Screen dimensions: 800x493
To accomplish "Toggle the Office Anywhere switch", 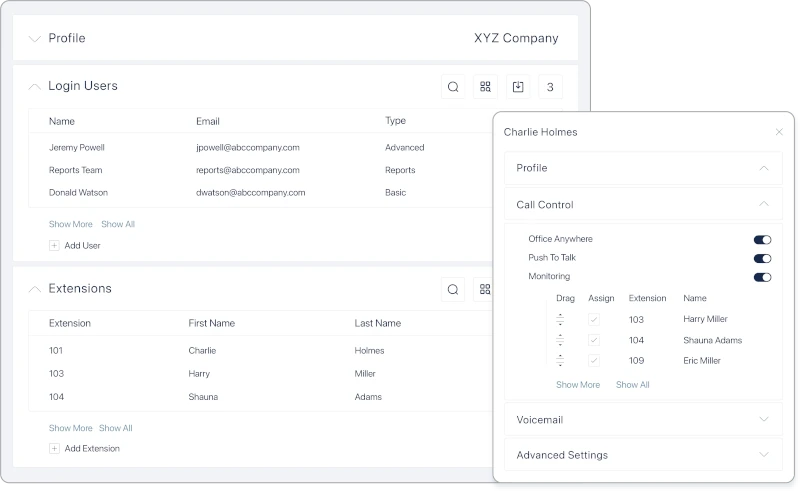I will click(x=762, y=240).
